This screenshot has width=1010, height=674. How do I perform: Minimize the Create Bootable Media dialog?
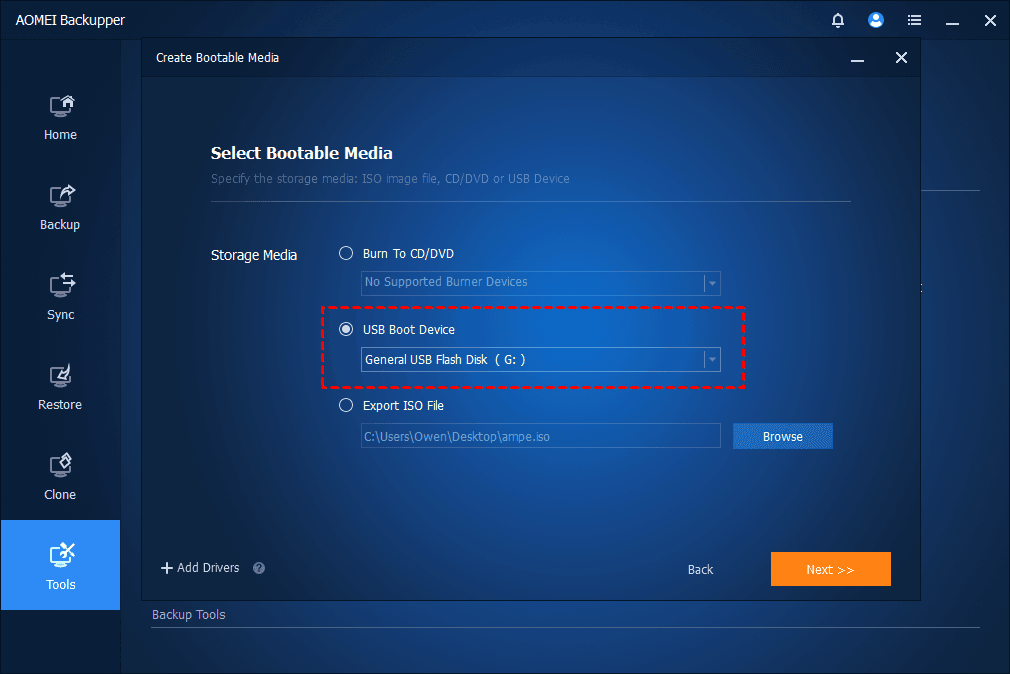pos(857,59)
